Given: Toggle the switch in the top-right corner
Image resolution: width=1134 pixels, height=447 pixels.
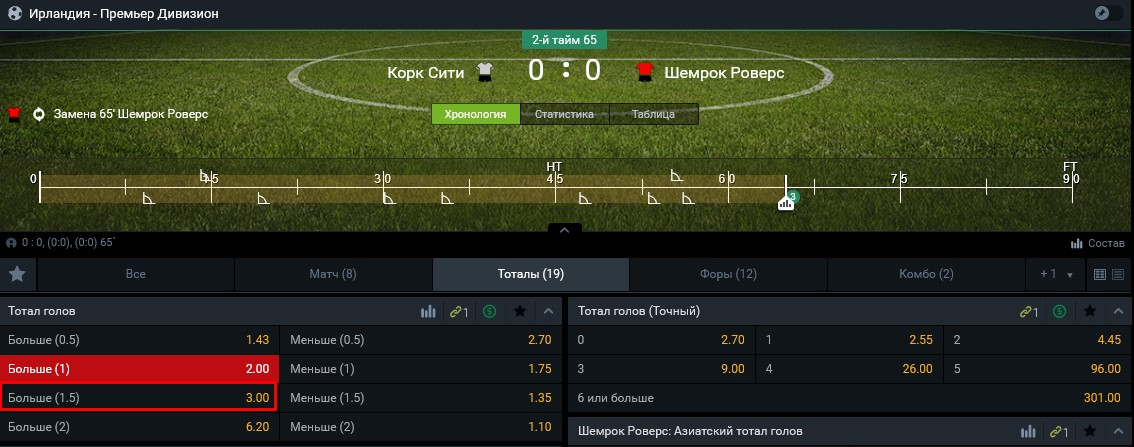Looking at the screenshot, I should (x=1108, y=14).
